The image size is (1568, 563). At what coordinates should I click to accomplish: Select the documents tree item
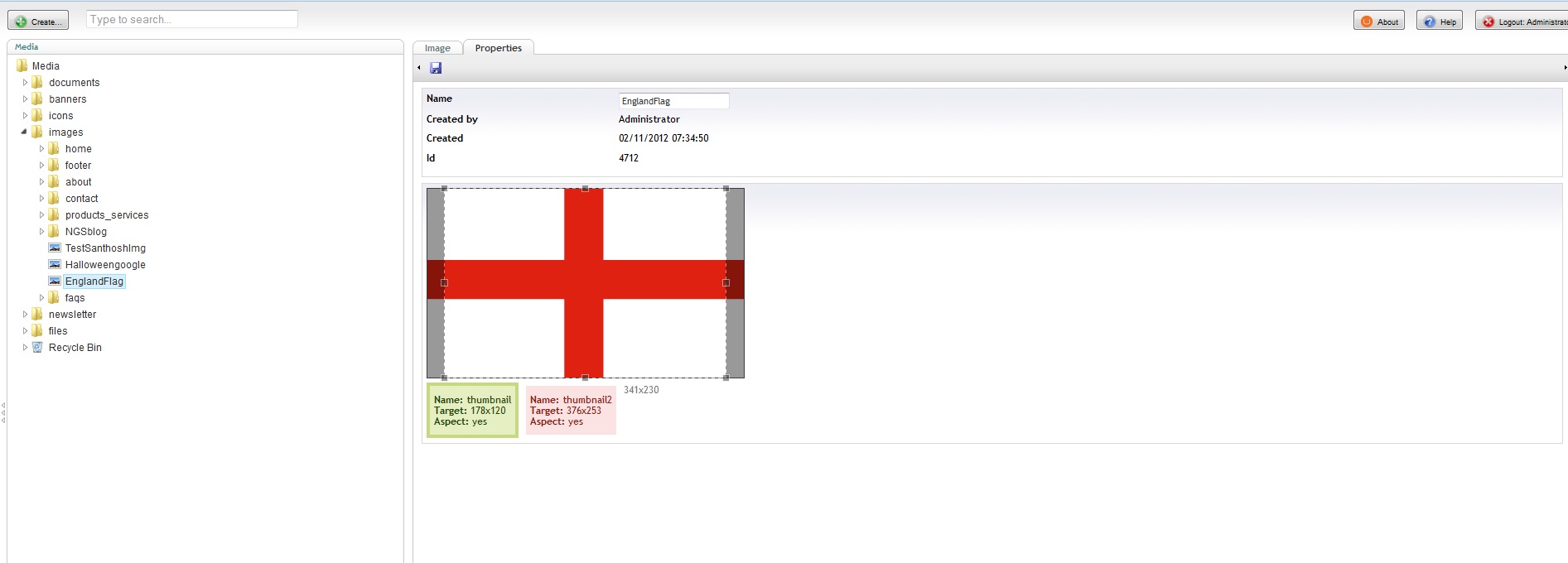(x=74, y=83)
